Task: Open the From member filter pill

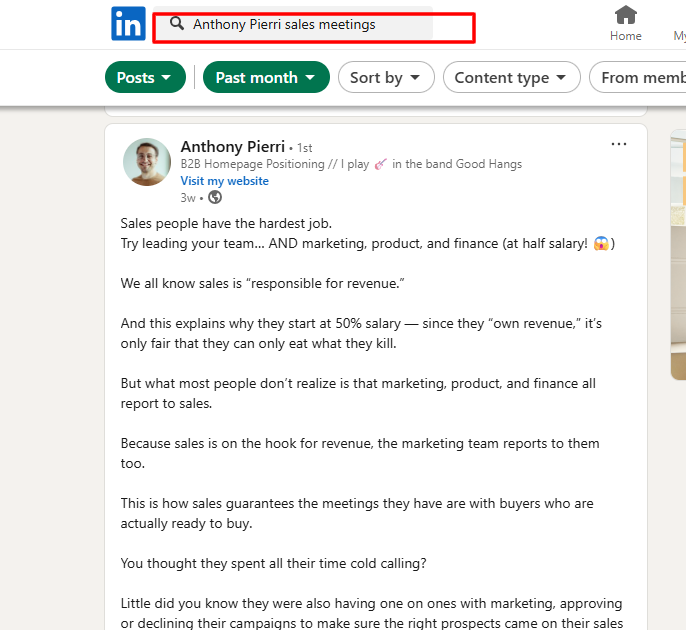Action: click(x=640, y=77)
